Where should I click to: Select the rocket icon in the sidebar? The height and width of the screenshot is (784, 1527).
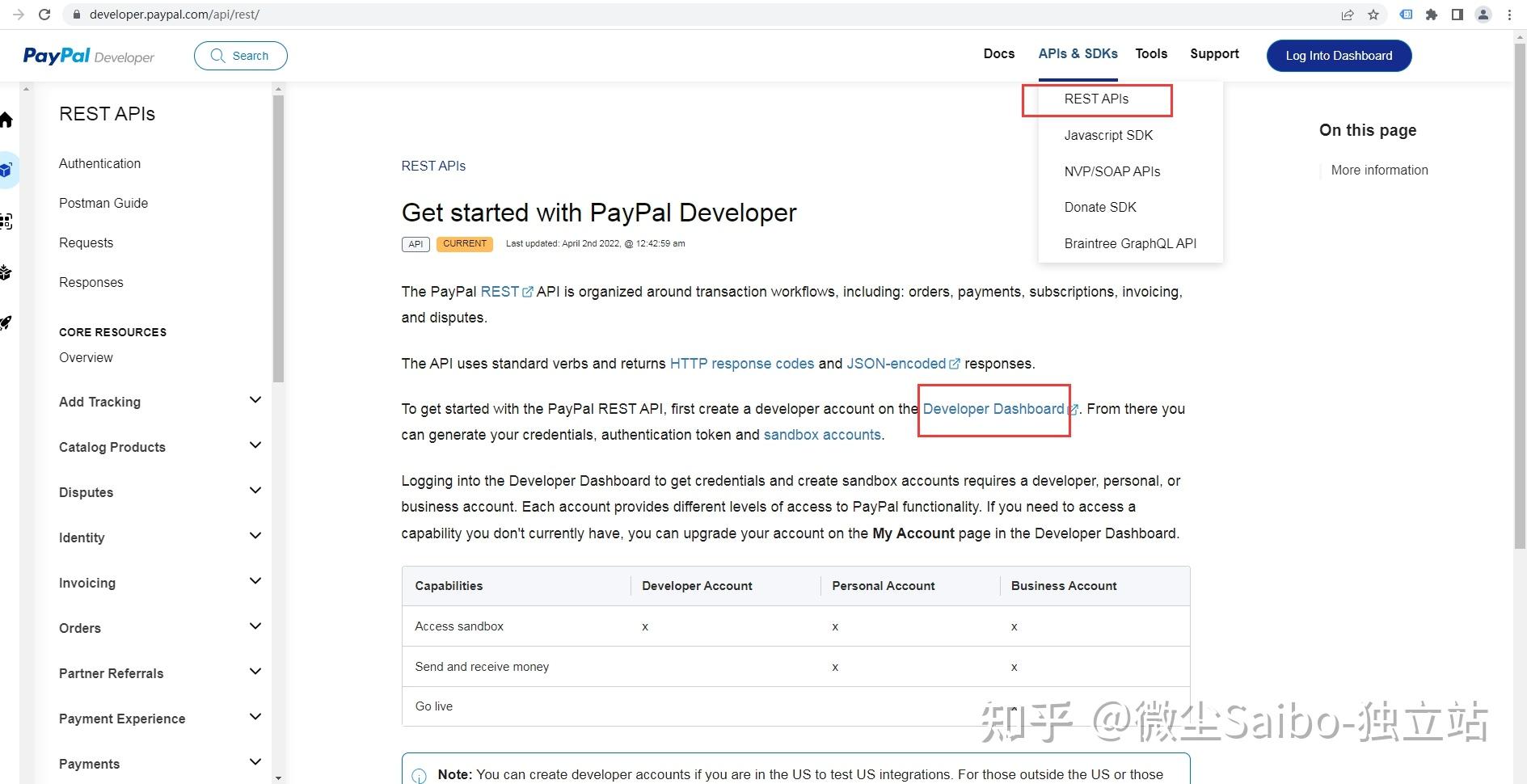point(6,323)
